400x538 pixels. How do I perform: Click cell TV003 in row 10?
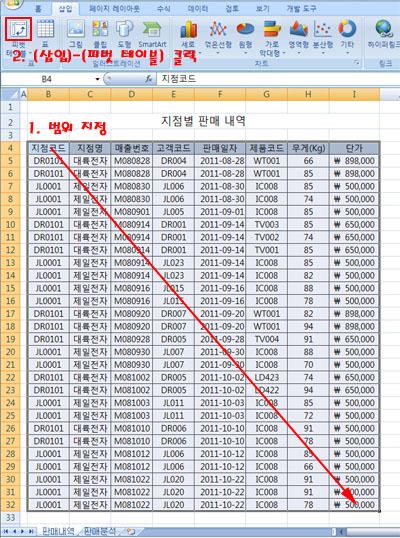pyautogui.click(x=267, y=225)
